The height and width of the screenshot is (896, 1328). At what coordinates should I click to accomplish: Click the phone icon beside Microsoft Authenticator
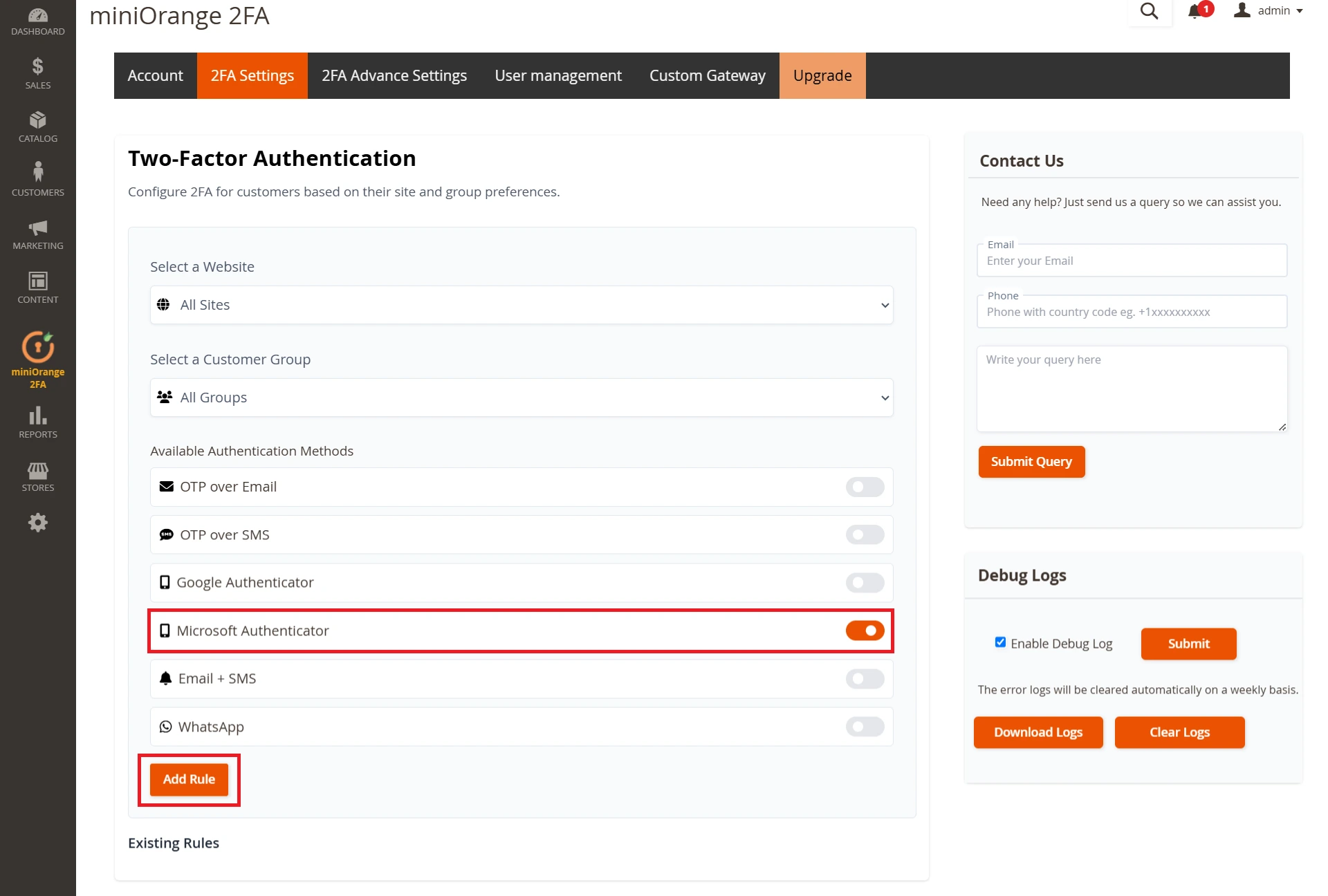click(165, 631)
